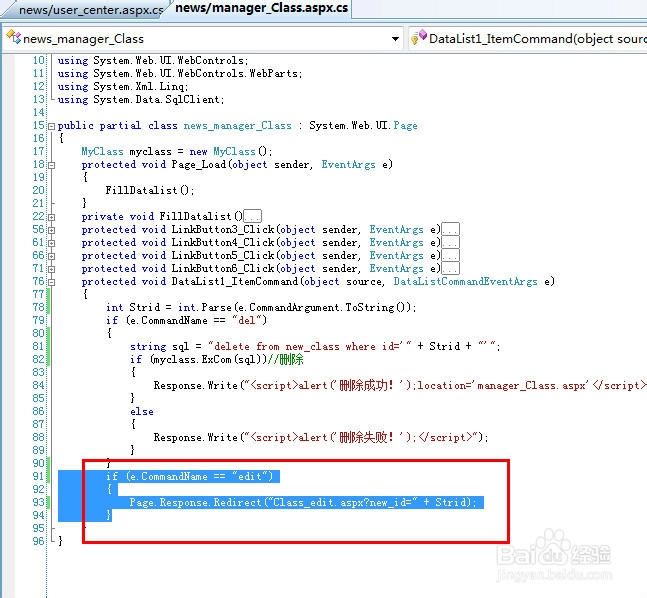Click the selected 'if (e.CommandName == "edit")' line

(x=189, y=476)
